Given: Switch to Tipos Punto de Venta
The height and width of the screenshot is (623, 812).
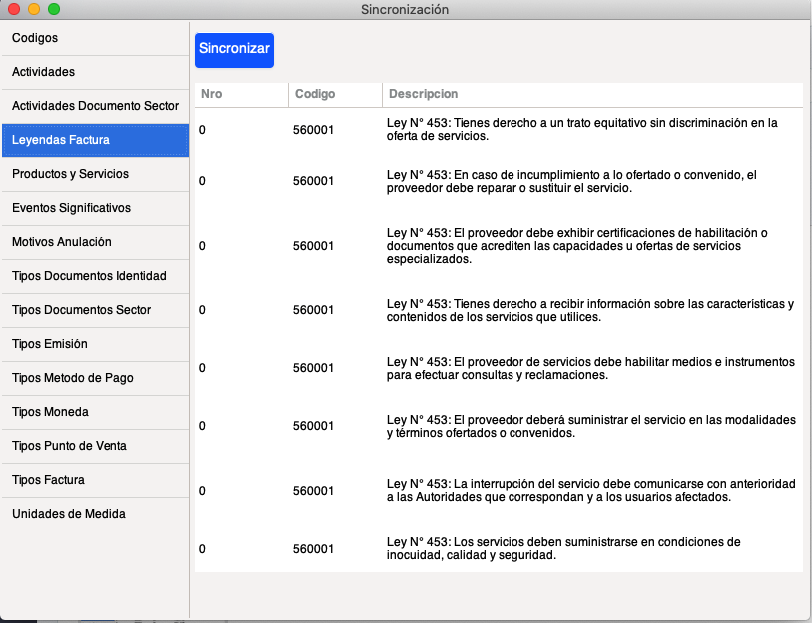Looking at the screenshot, I should (x=95, y=446).
